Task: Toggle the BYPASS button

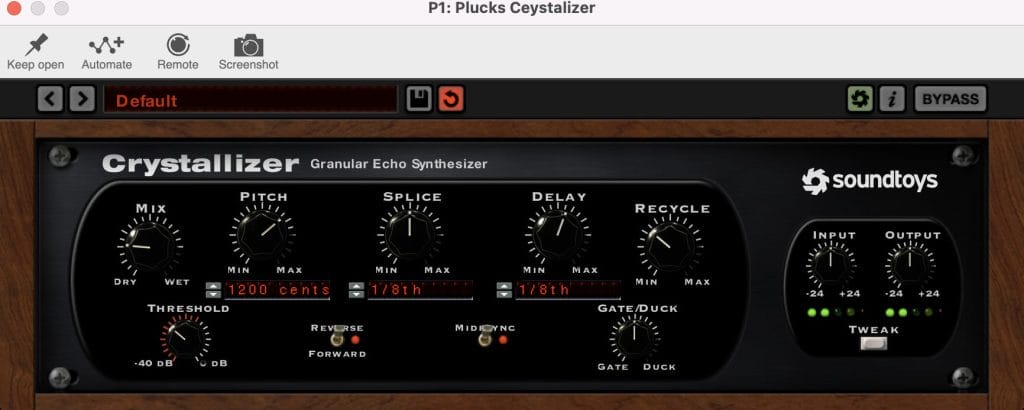Action: point(950,99)
